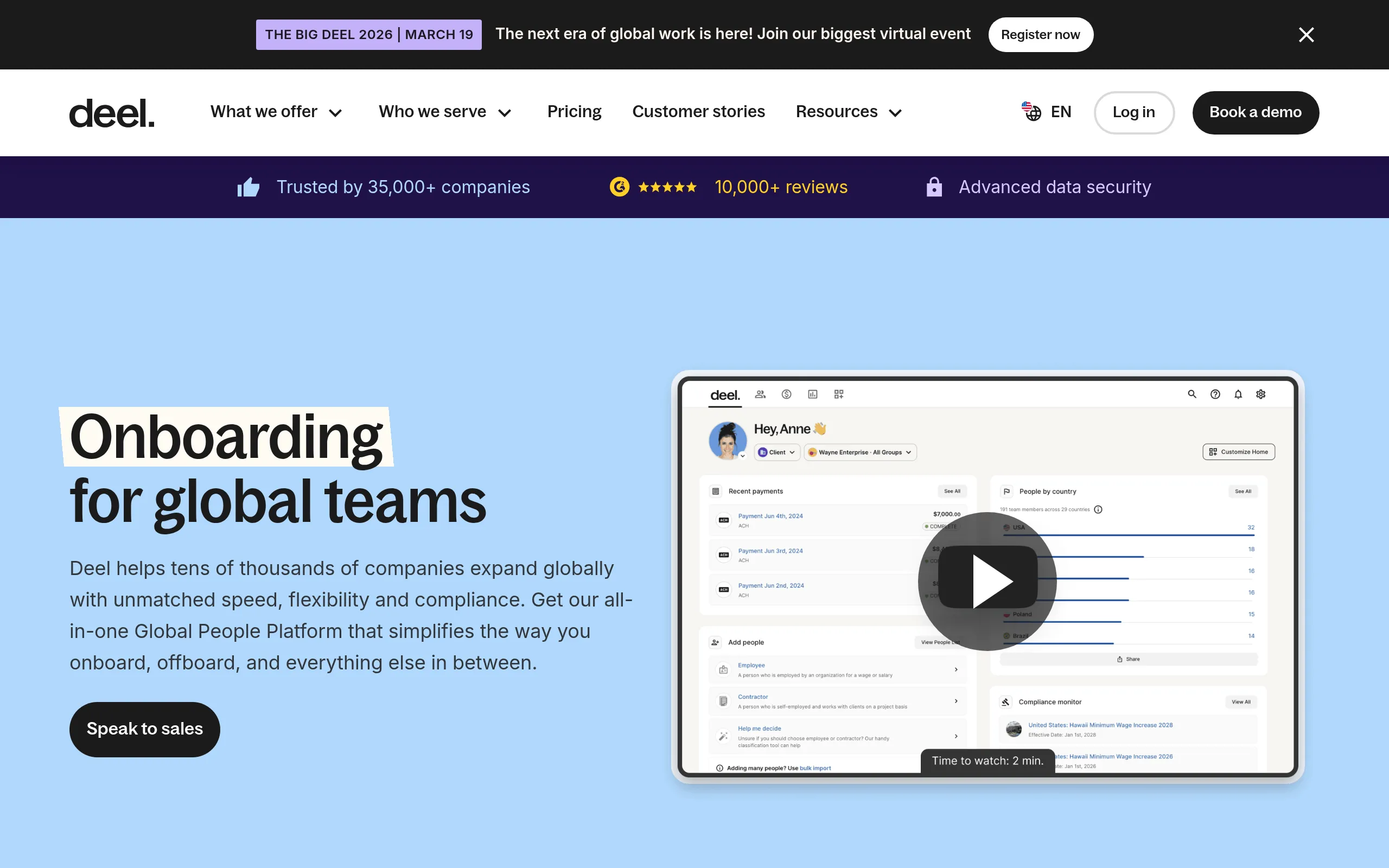The width and height of the screenshot is (1389, 868).
Task: Click the Anne profile avatar
Action: click(727, 441)
